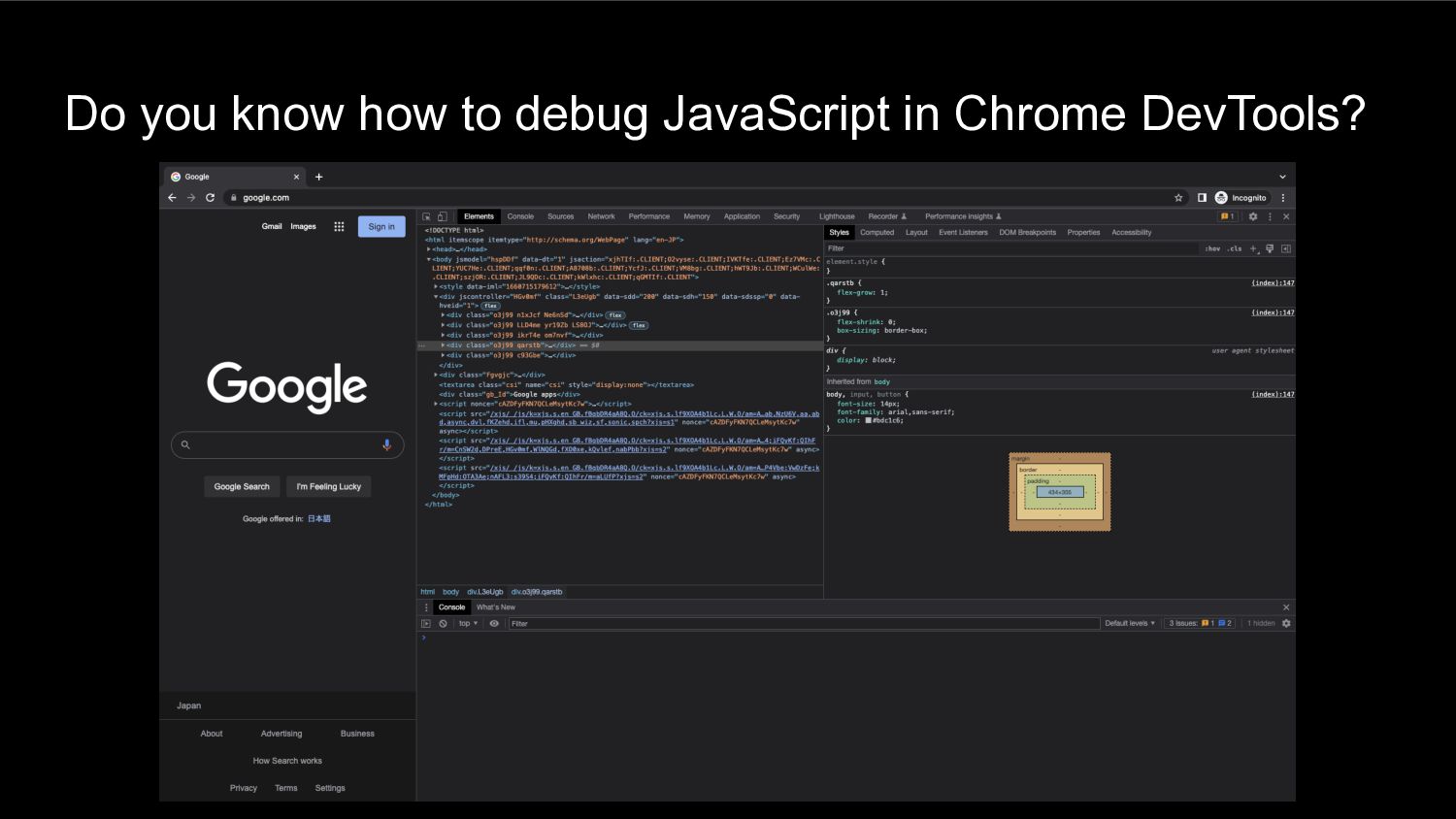Click the 3 Issues counter in console
The width and height of the screenshot is (1456, 819).
pyautogui.click(x=1200, y=623)
